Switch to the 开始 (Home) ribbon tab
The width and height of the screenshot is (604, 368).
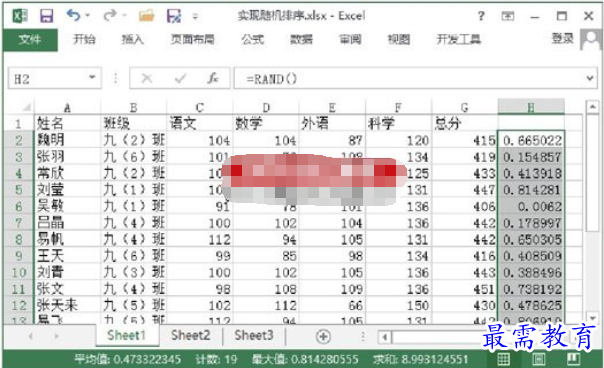click(84, 39)
